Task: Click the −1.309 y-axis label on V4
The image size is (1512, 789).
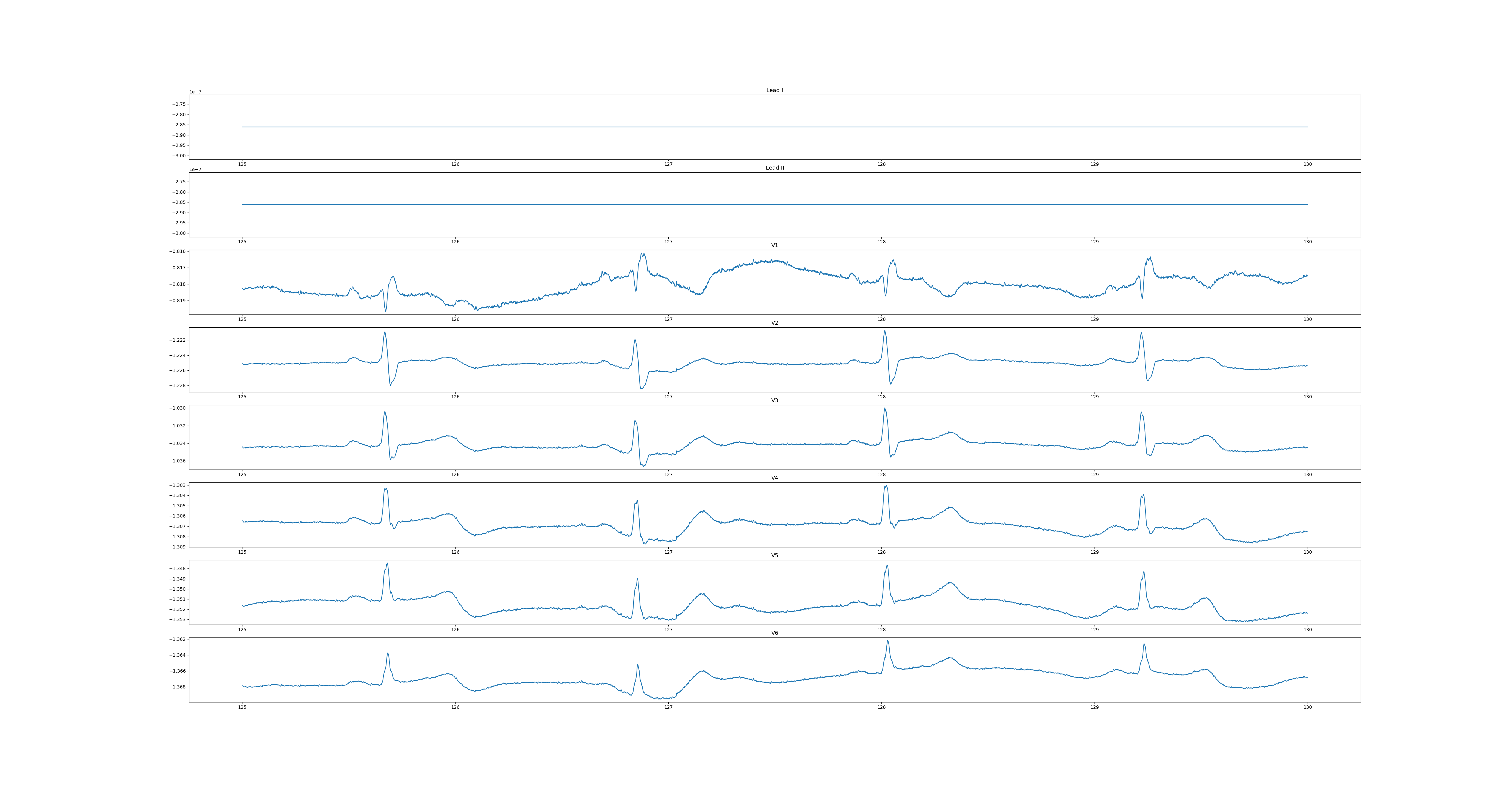Action: pos(177,547)
